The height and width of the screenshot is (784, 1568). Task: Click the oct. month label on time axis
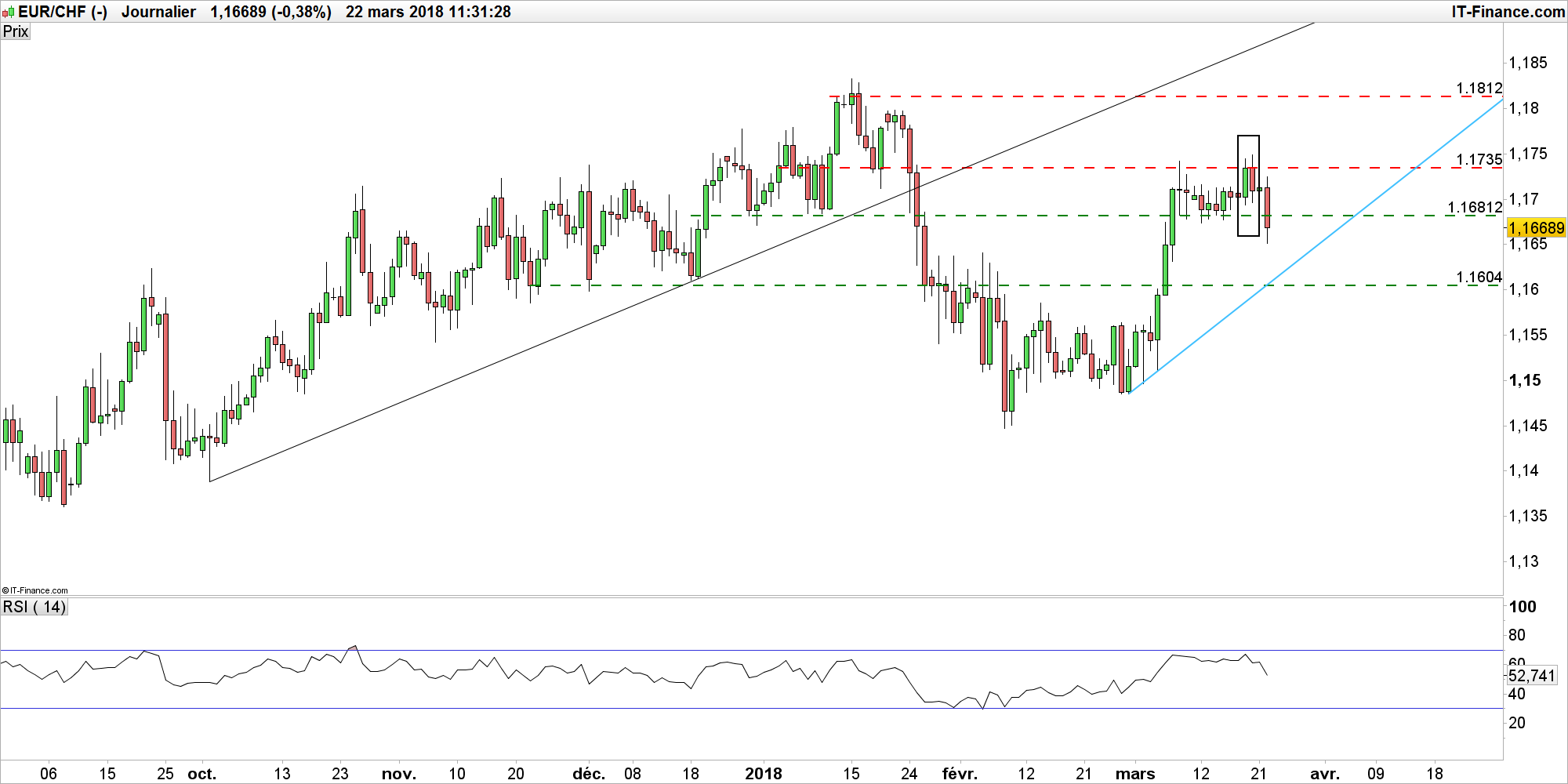point(201,774)
